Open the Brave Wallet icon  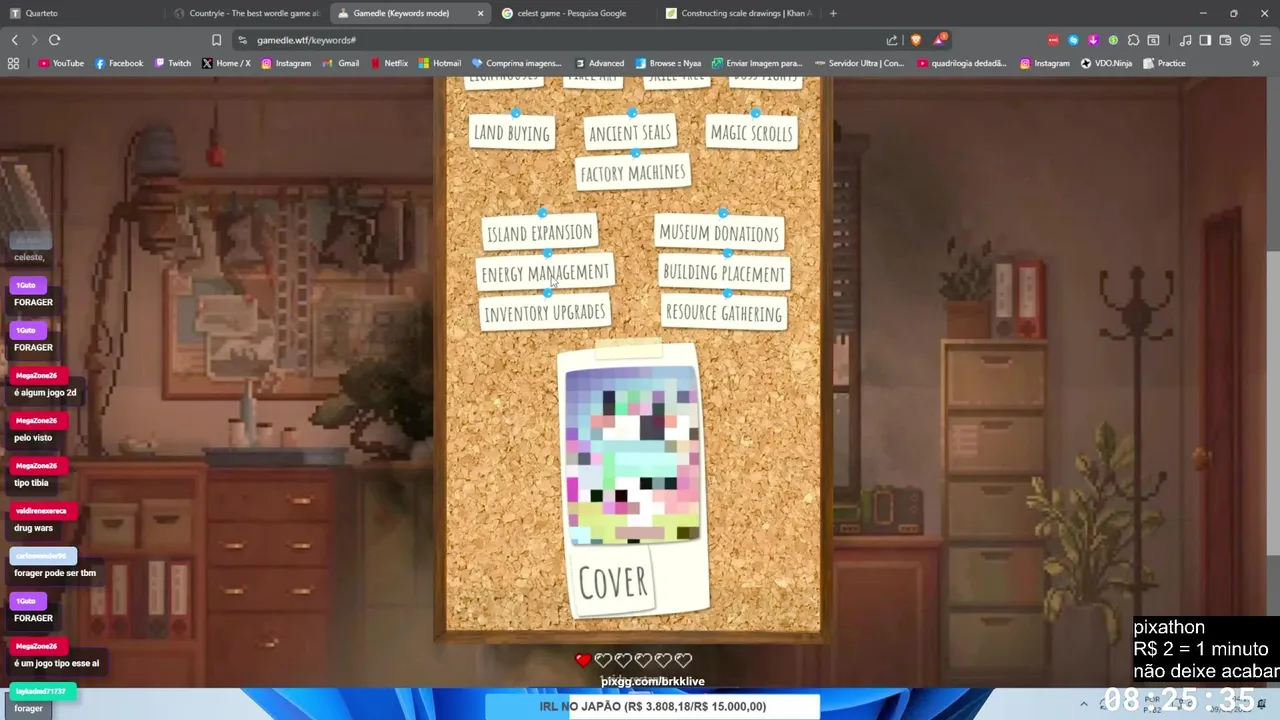pyautogui.click(x=1225, y=40)
